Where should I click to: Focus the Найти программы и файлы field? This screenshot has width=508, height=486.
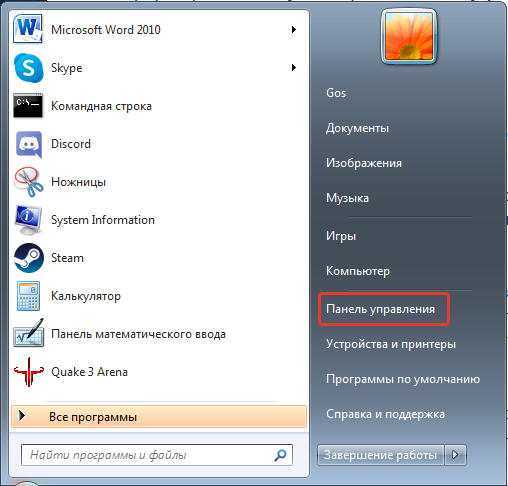point(157,455)
